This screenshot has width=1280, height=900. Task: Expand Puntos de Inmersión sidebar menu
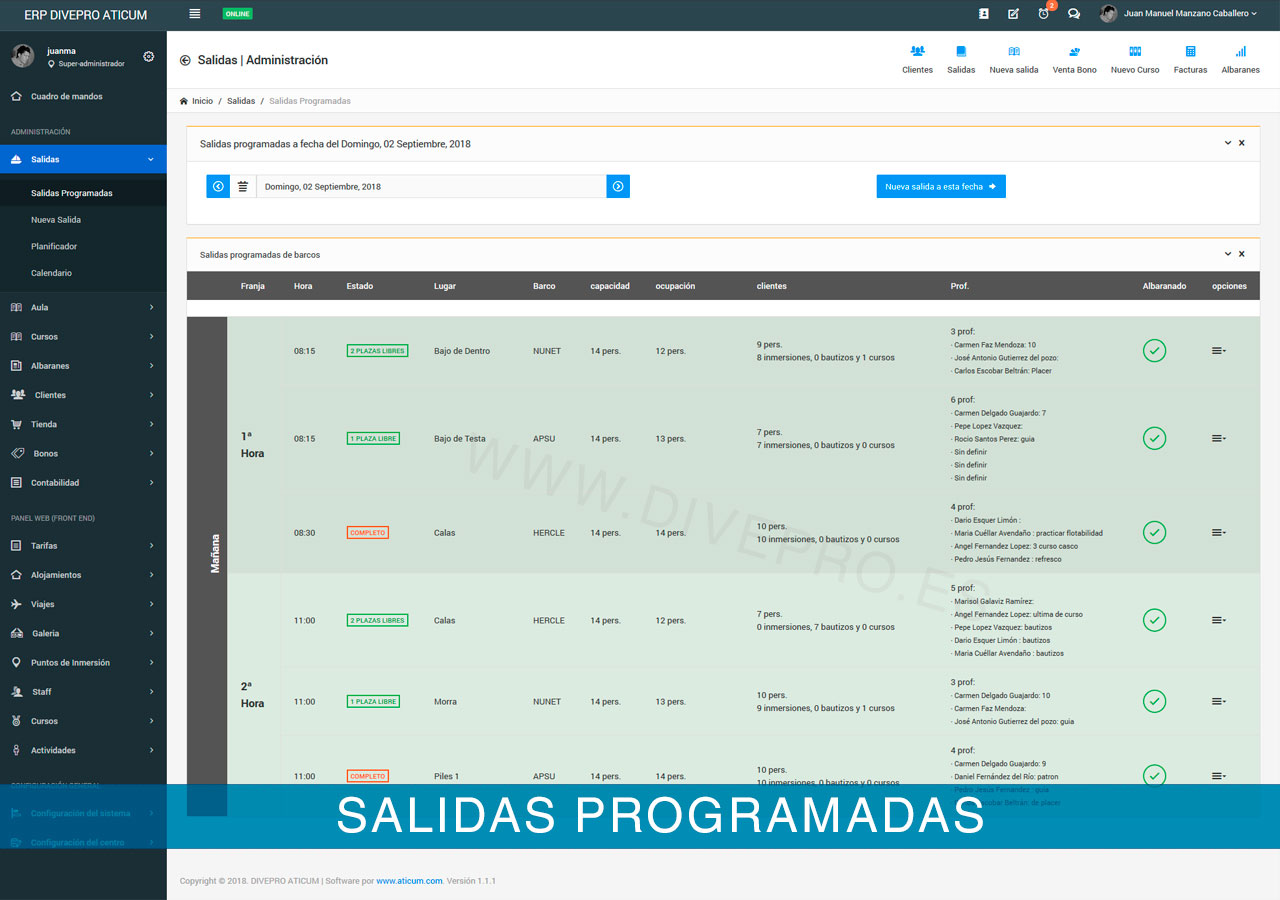83,662
